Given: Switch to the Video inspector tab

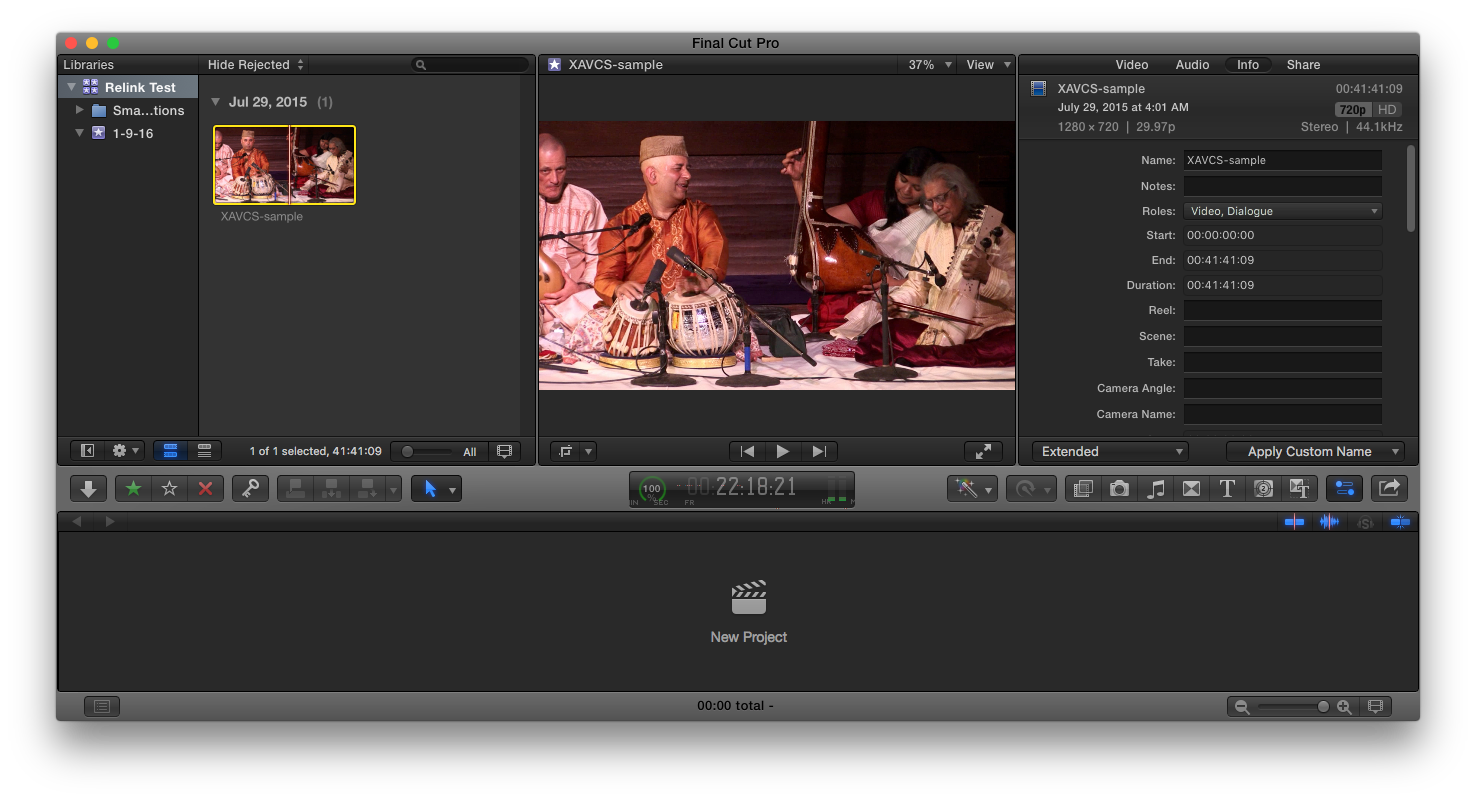Looking at the screenshot, I should pos(1131,64).
